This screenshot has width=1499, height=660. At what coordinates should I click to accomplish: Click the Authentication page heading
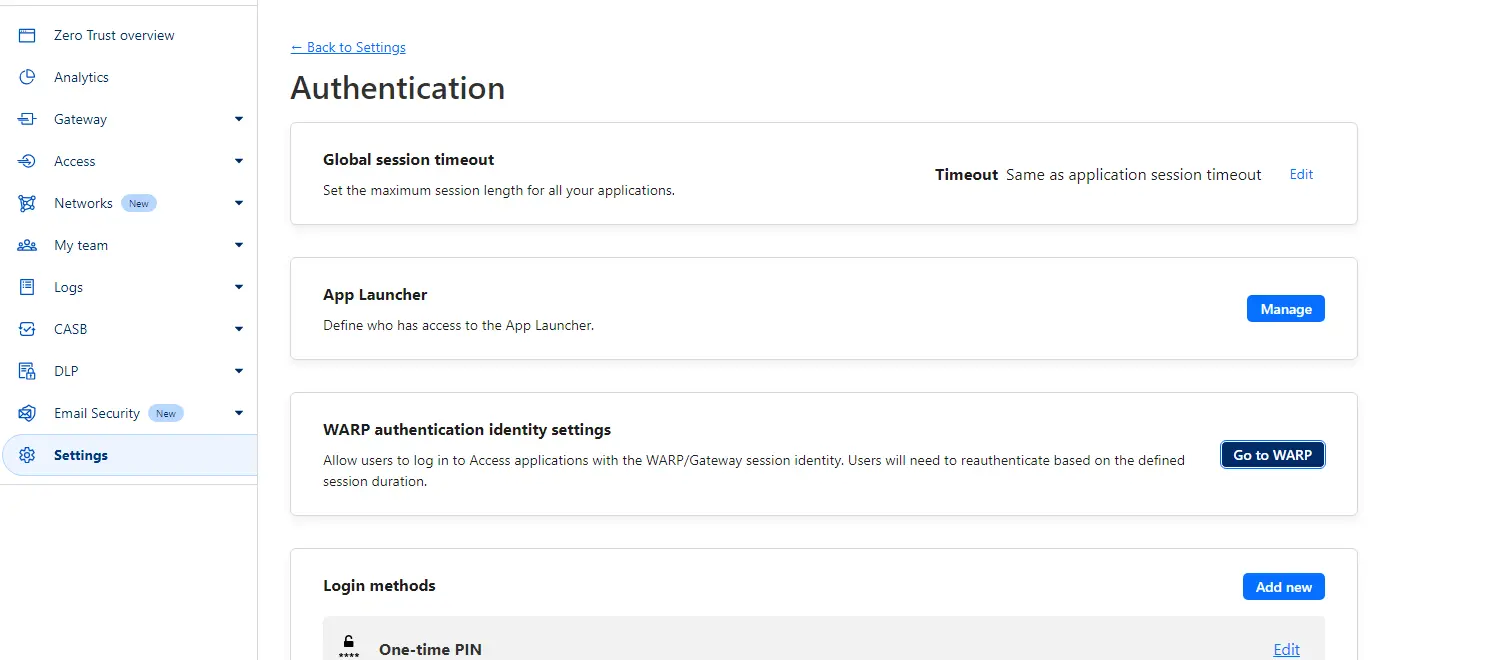398,88
